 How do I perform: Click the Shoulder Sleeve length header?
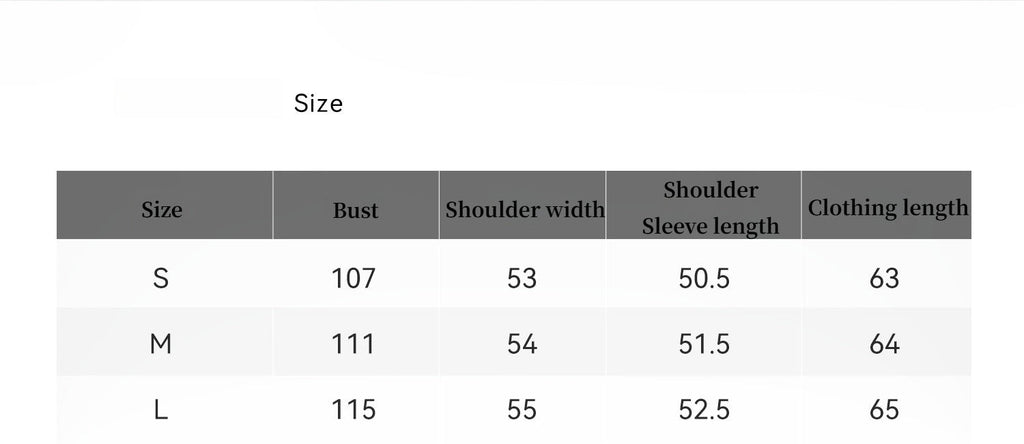pos(710,208)
